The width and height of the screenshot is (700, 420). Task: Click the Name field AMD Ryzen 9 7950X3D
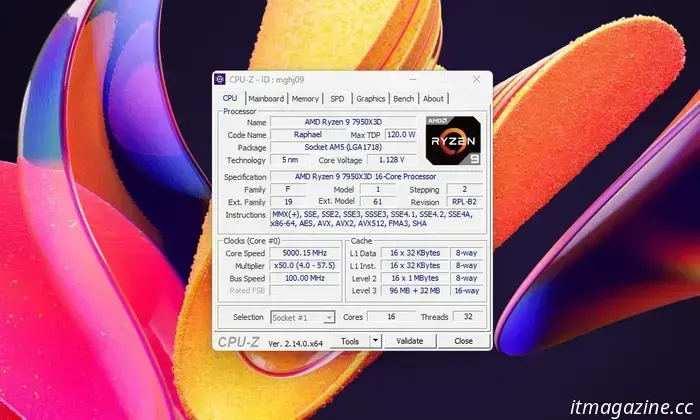343,122
